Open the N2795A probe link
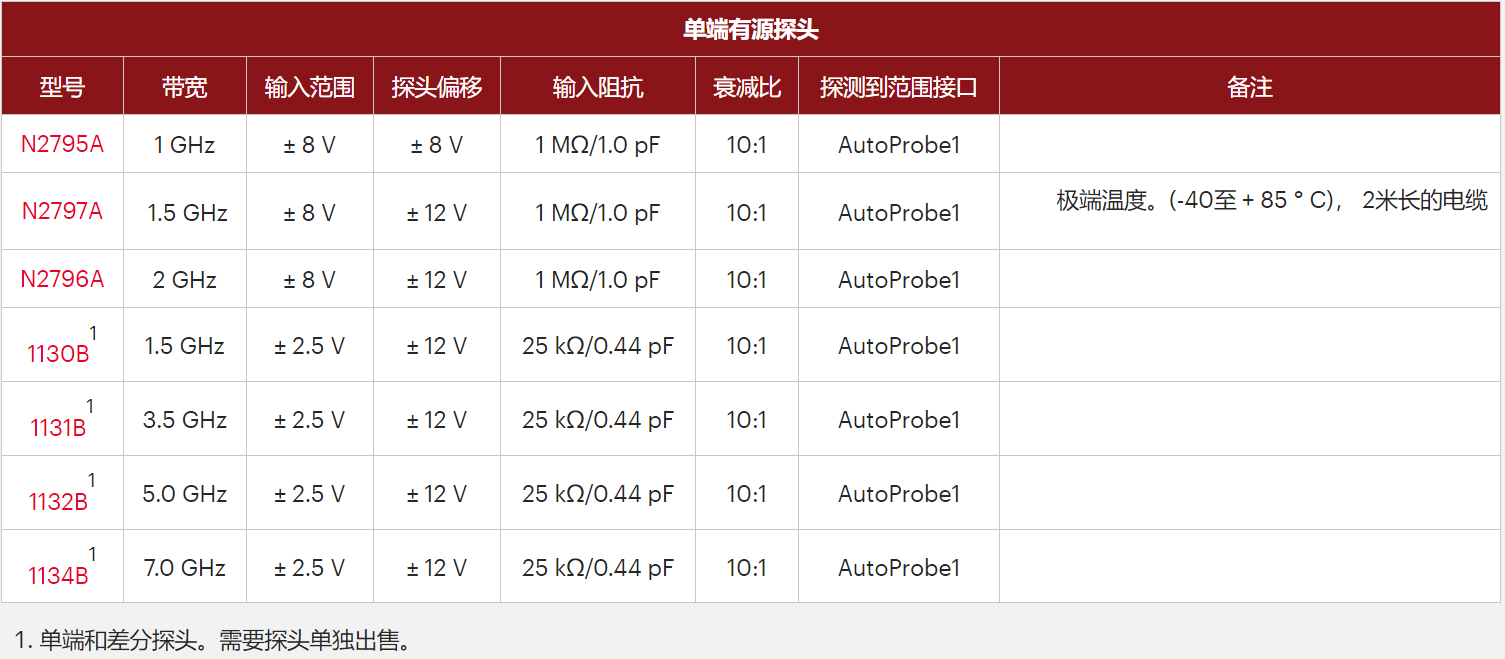This screenshot has width=1505, height=659. point(62,145)
